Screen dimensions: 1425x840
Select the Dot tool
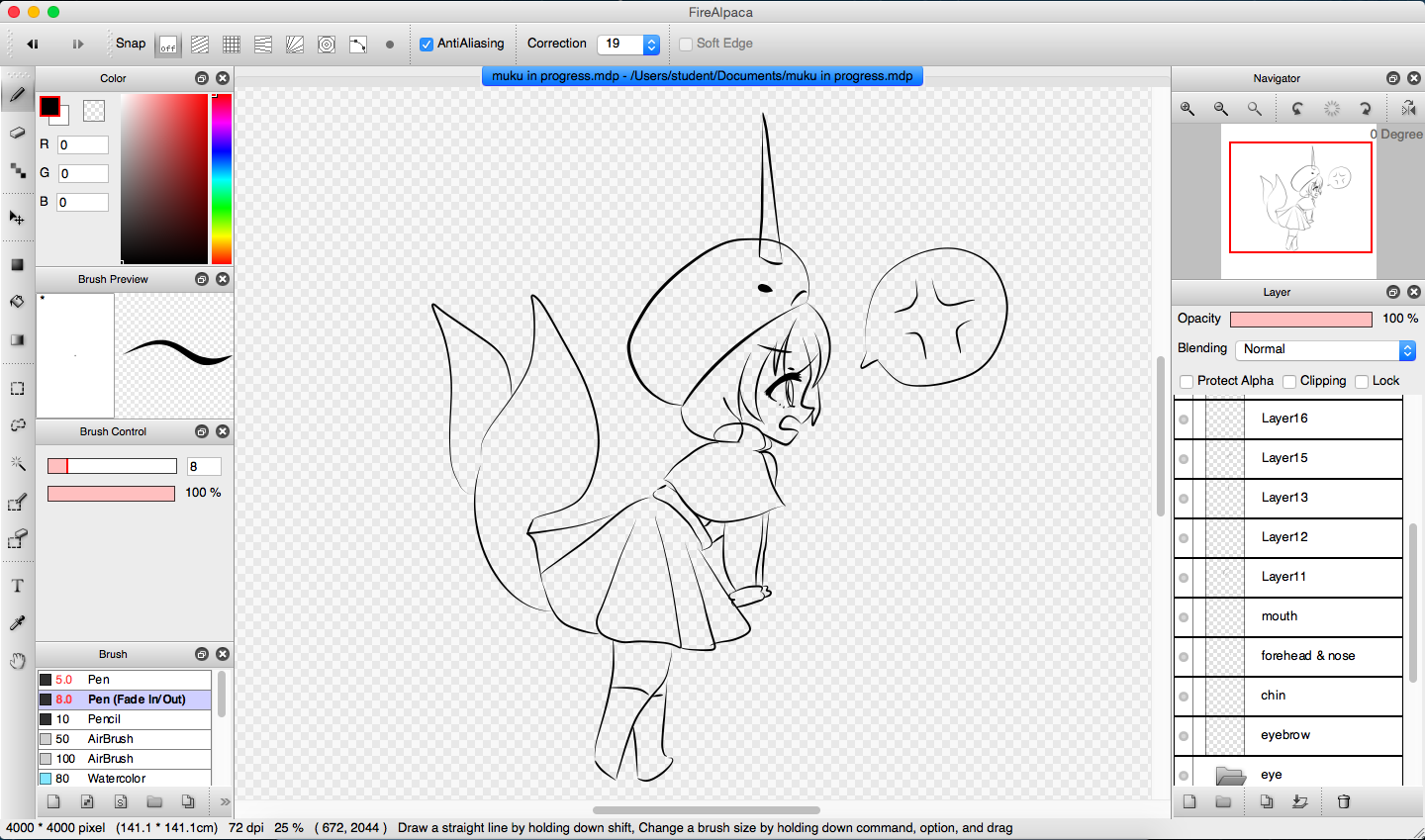tap(17, 170)
